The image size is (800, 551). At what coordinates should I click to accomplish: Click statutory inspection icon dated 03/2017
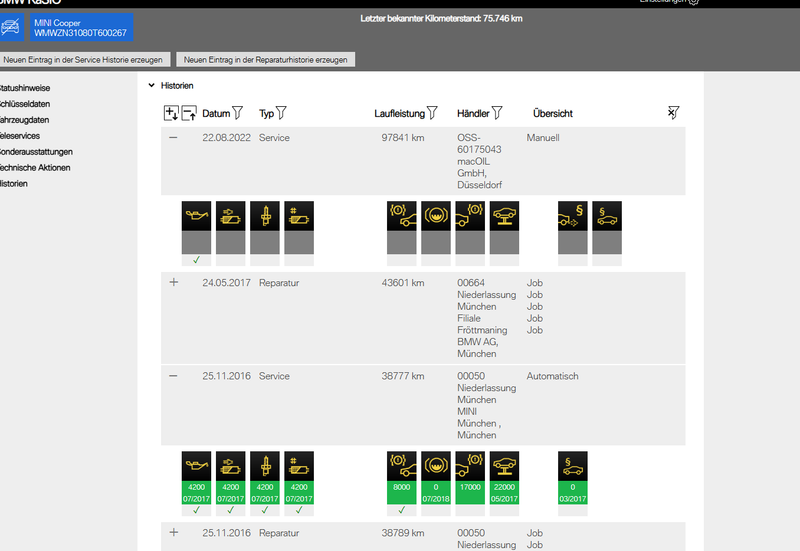pos(572,466)
